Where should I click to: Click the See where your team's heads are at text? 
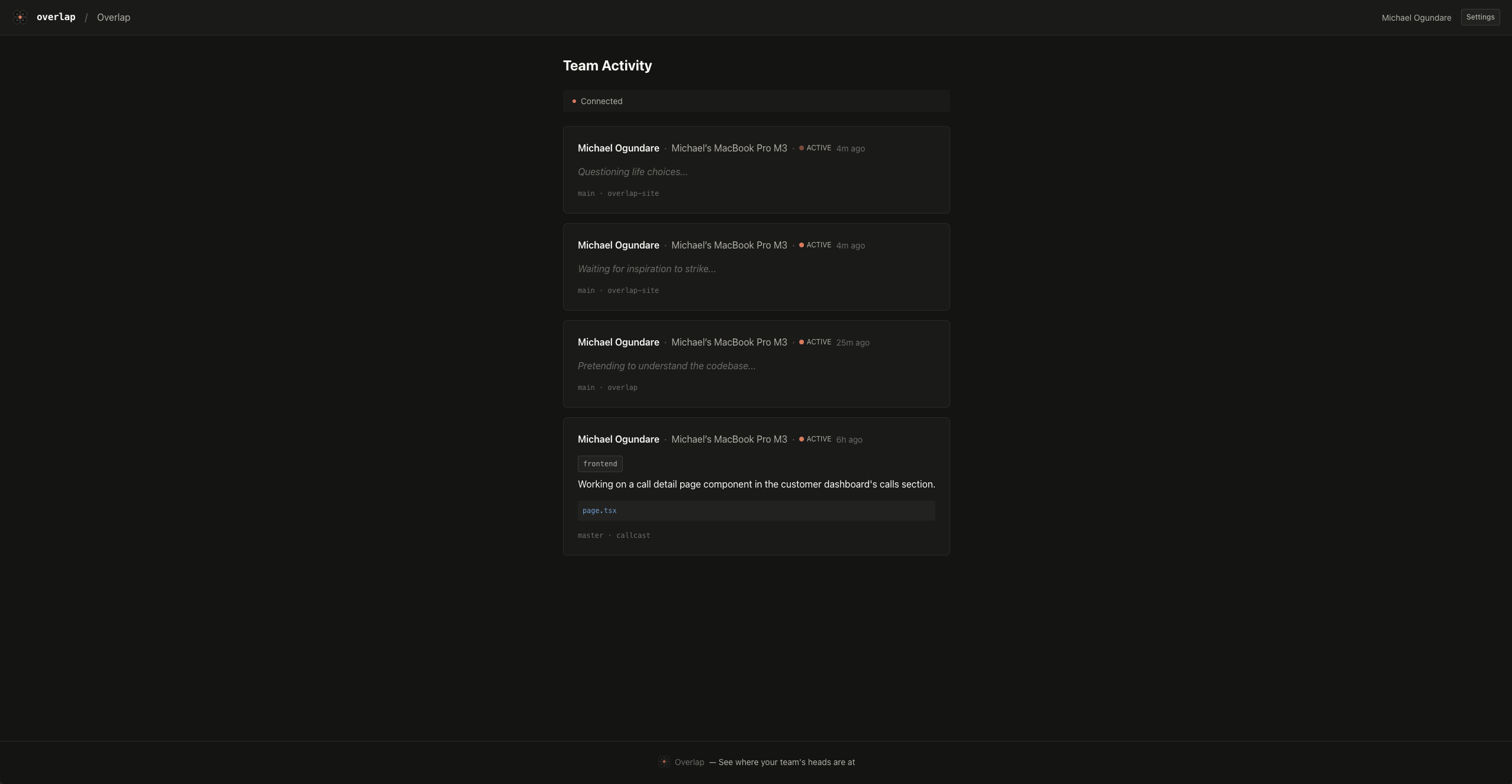(786, 762)
